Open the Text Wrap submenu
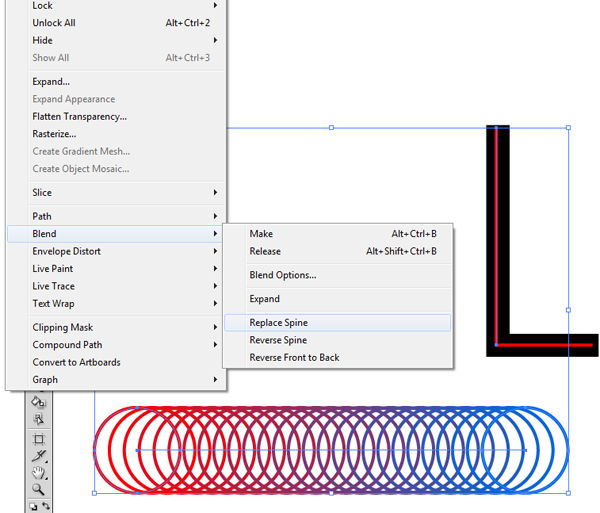 (x=117, y=304)
